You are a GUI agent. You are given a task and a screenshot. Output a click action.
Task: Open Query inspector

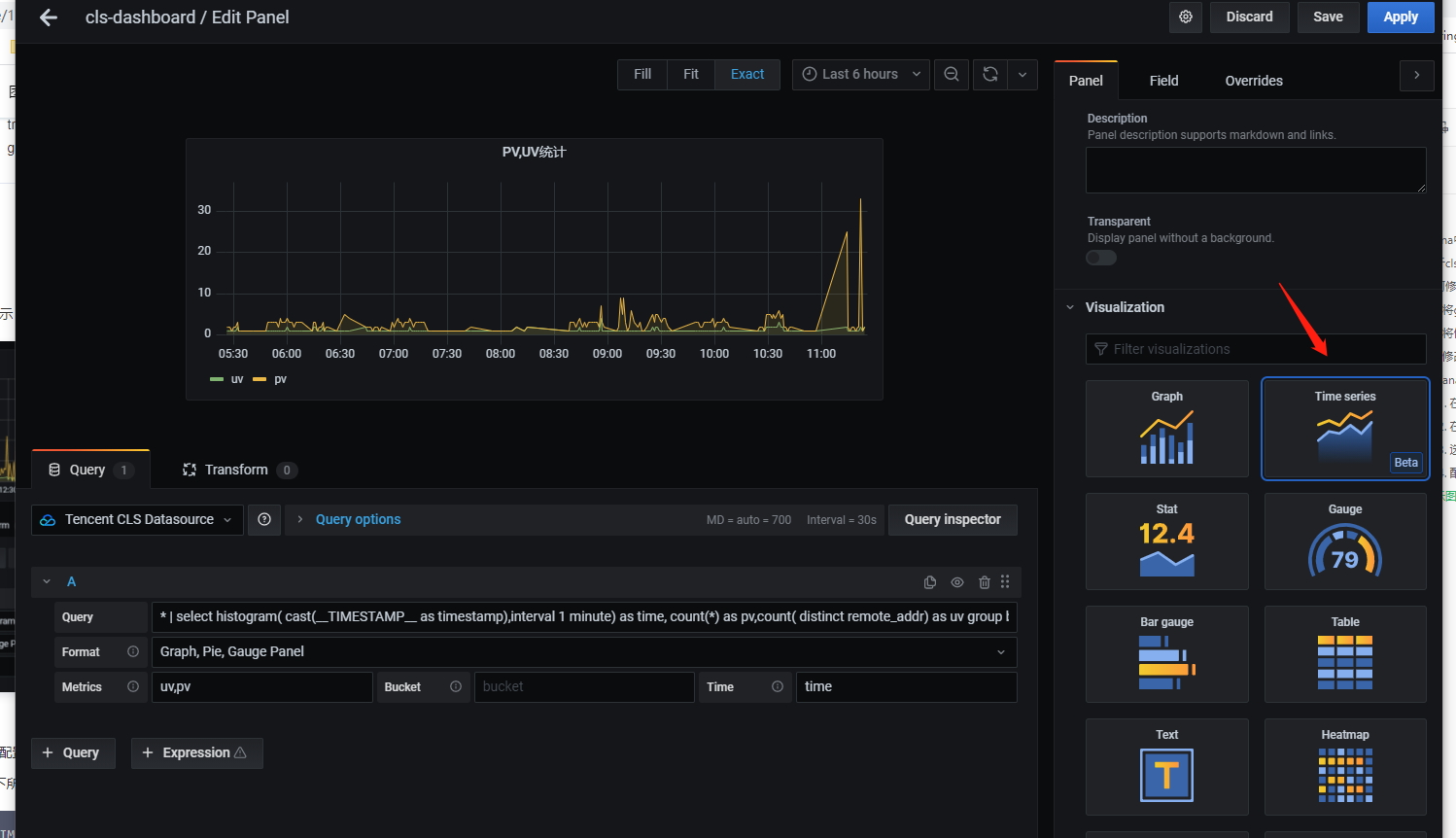pos(953,520)
